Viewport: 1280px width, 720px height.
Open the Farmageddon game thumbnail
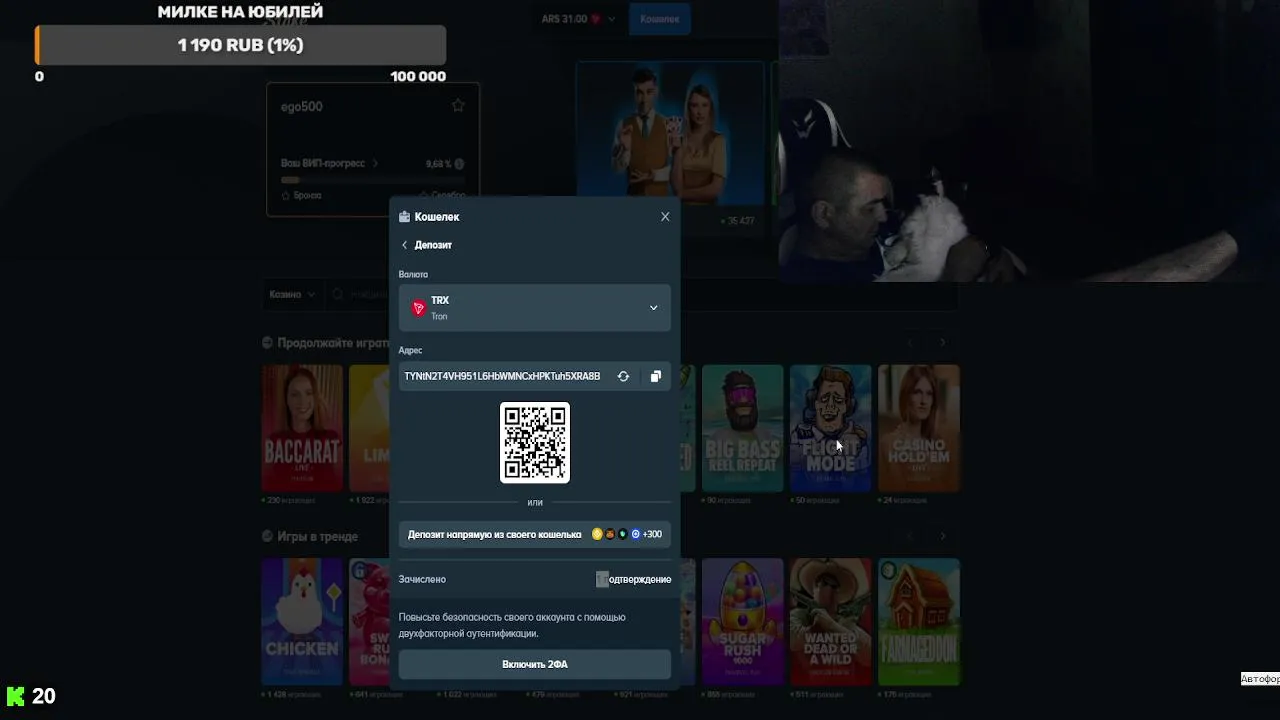click(x=918, y=622)
